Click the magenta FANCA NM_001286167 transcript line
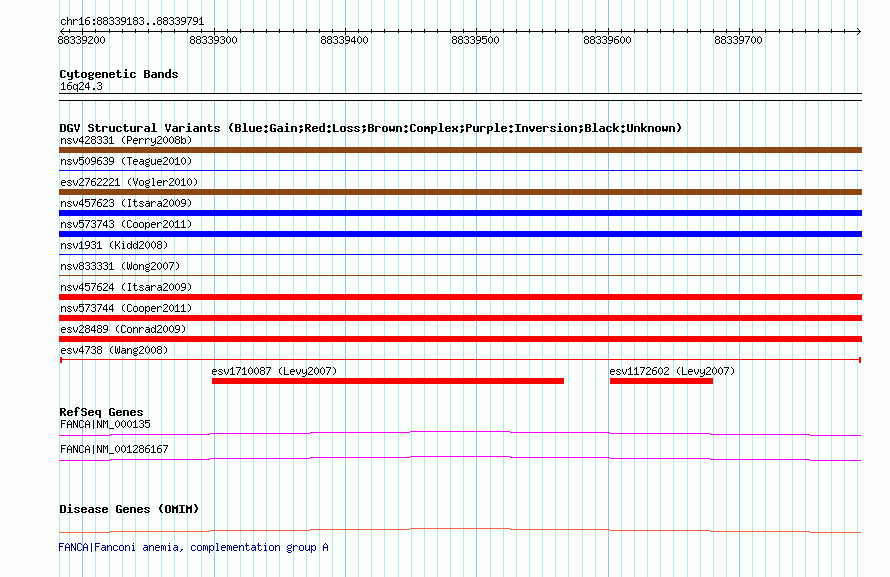This screenshot has width=890, height=577. click(x=460, y=458)
